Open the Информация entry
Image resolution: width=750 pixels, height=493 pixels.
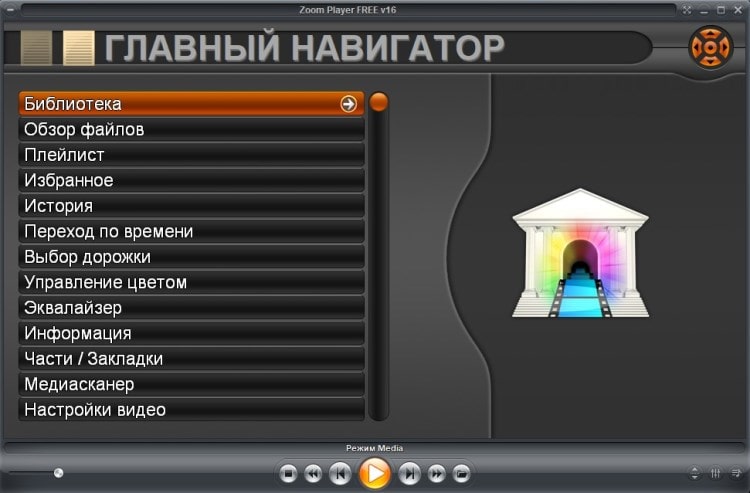pyautogui.click(x=191, y=333)
